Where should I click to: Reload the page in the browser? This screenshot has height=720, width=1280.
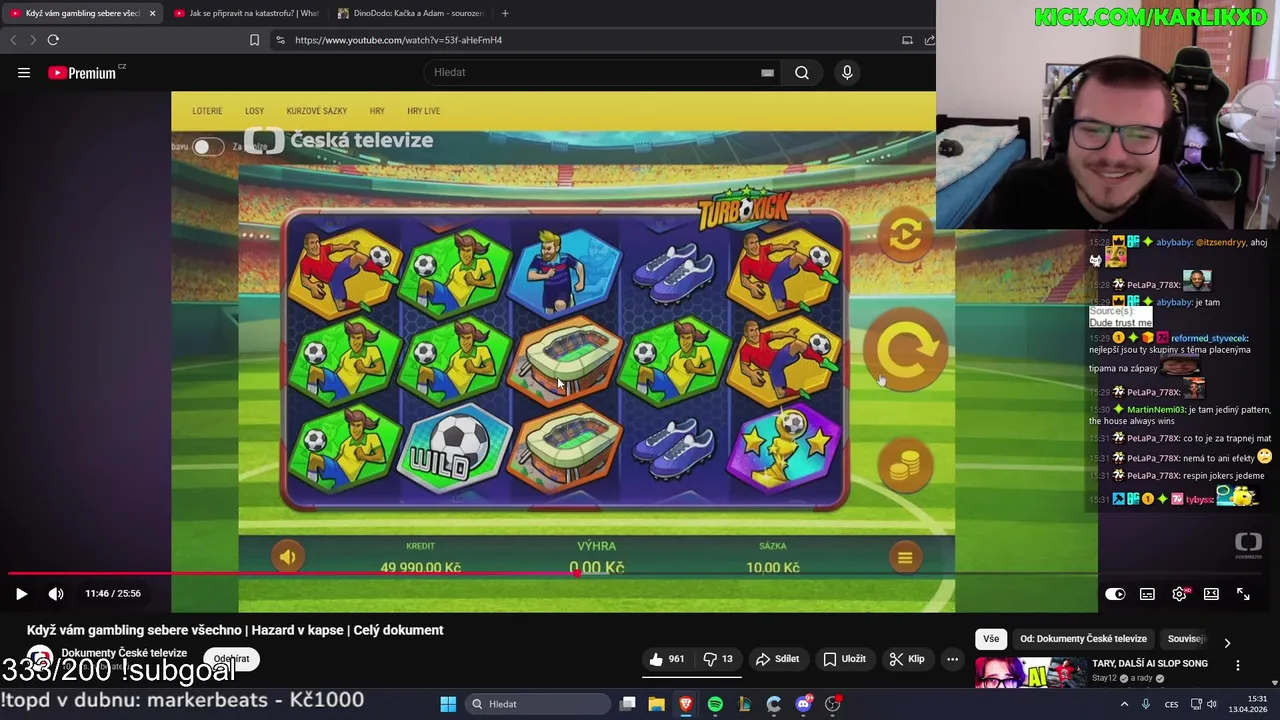point(53,40)
